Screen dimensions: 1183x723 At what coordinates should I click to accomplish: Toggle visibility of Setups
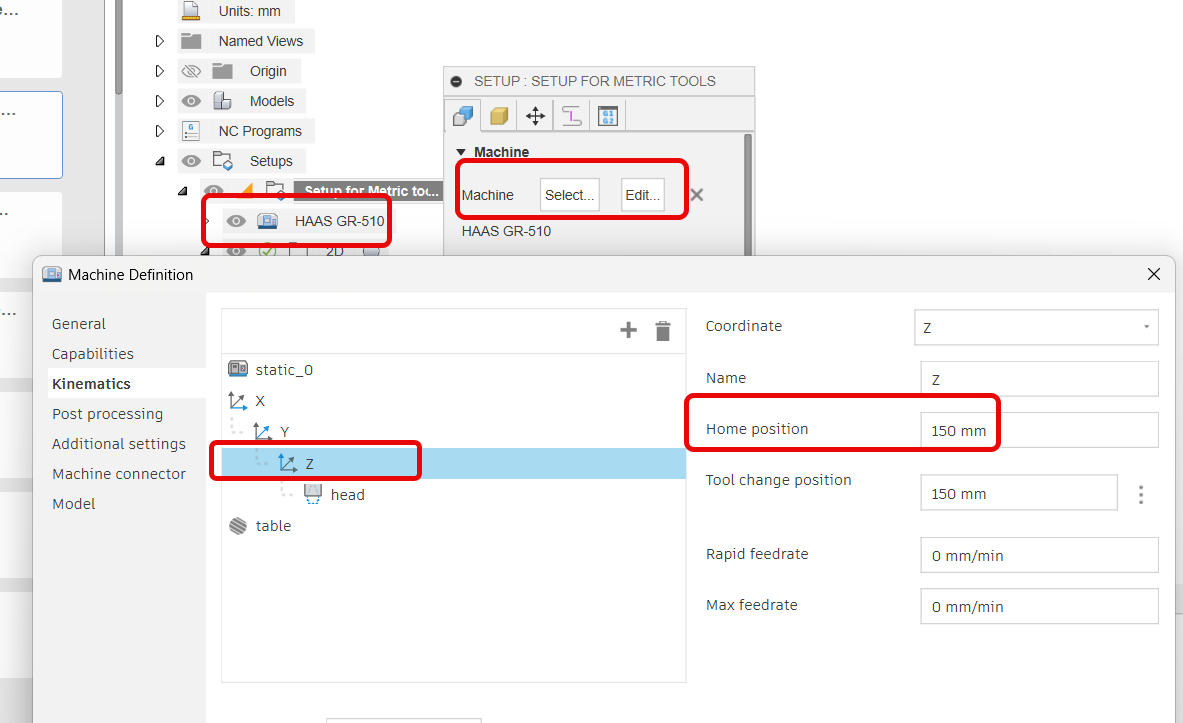(x=191, y=161)
